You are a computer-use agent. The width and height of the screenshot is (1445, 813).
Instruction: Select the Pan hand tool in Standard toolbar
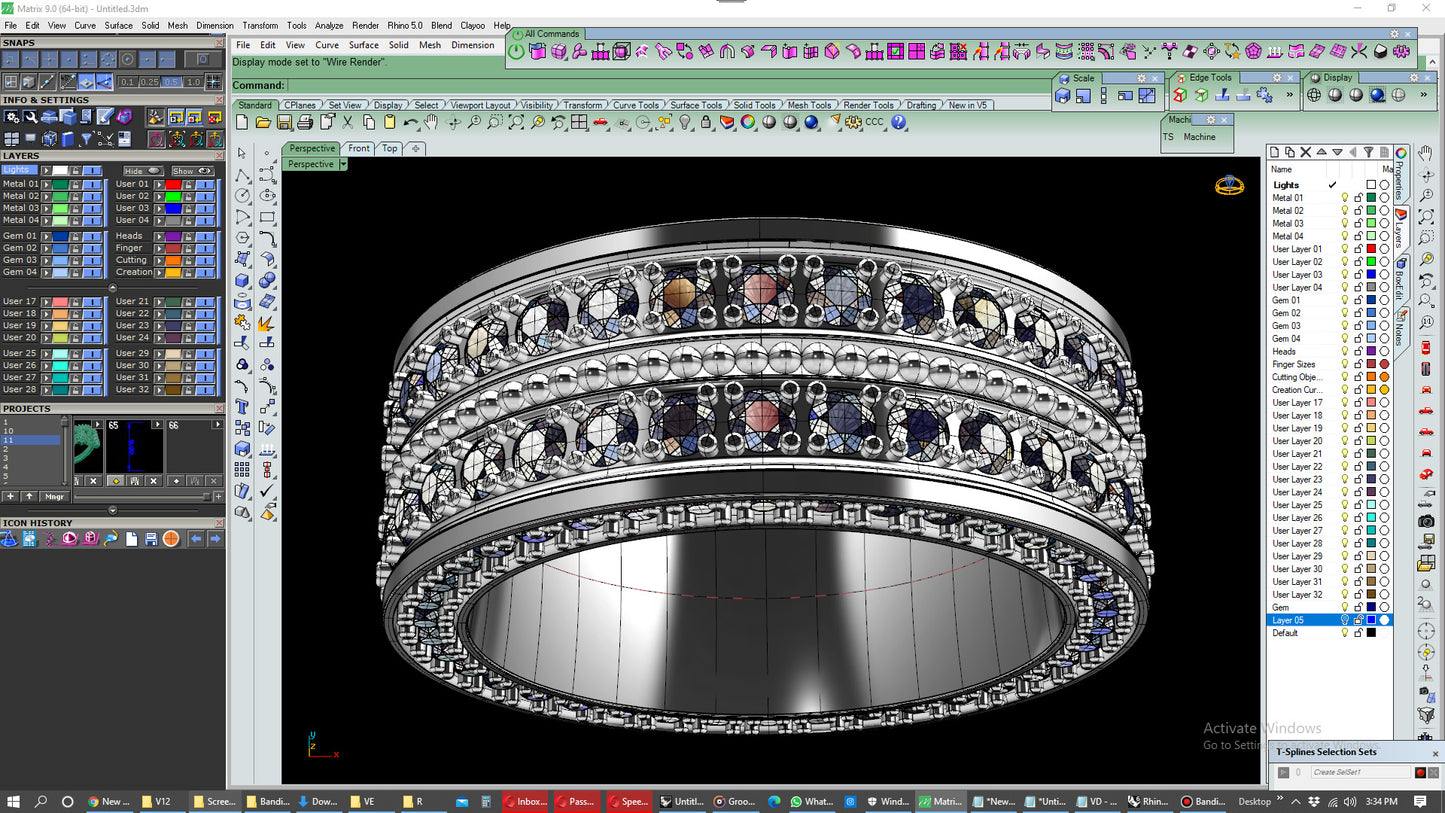431,122
